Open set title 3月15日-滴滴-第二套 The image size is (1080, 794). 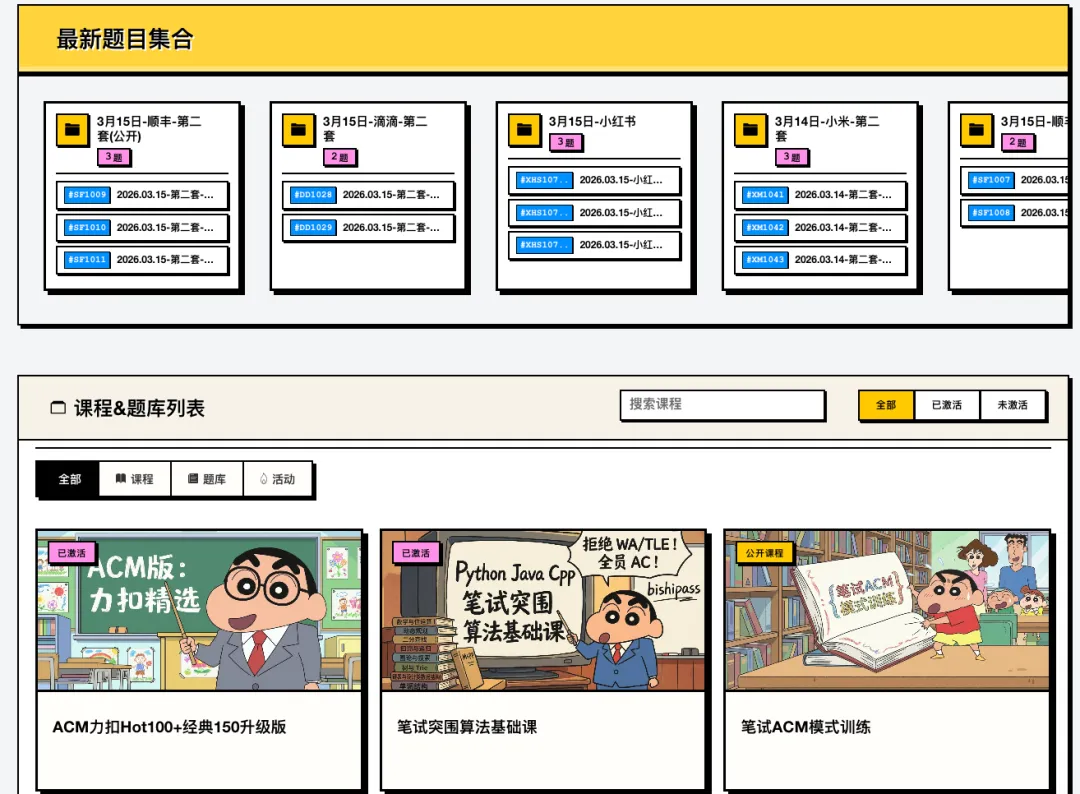tap(375, 129)
